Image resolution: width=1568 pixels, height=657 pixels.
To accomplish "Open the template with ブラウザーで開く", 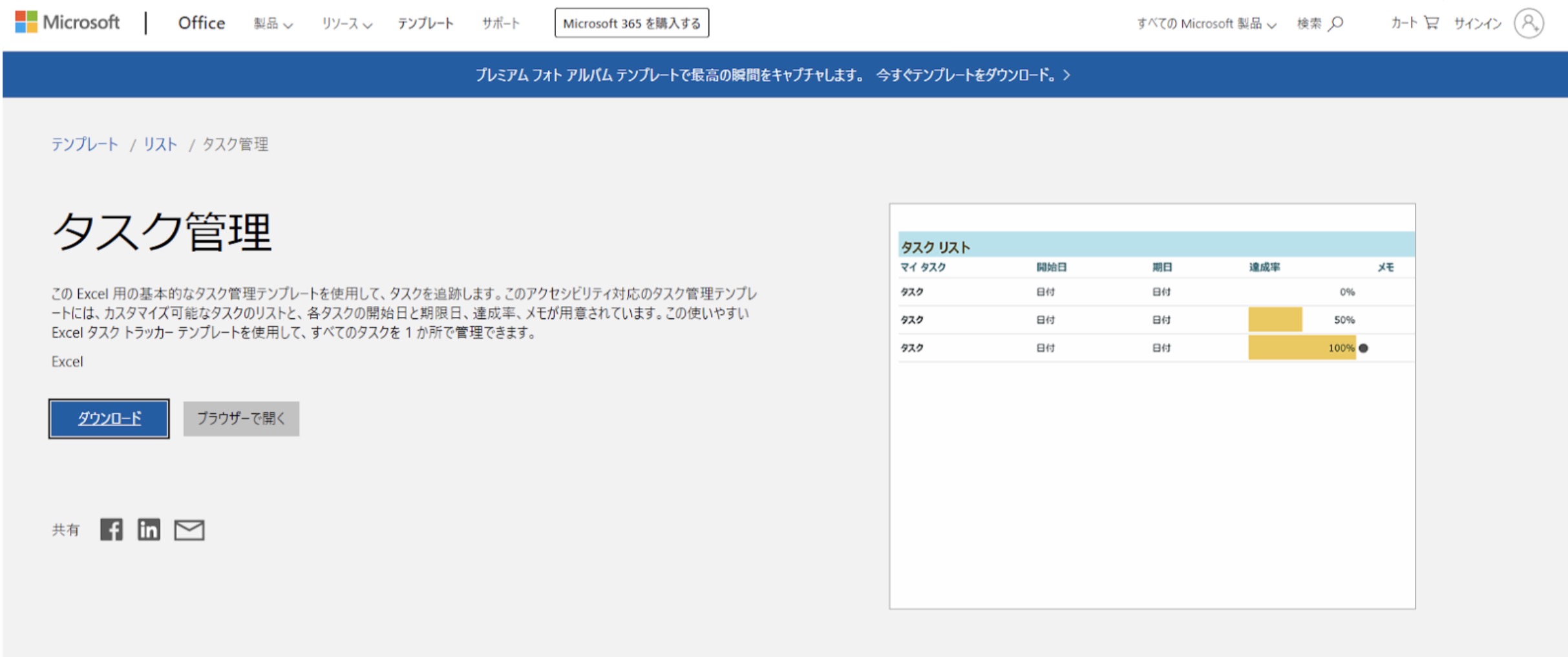I will tap(241, 418).
